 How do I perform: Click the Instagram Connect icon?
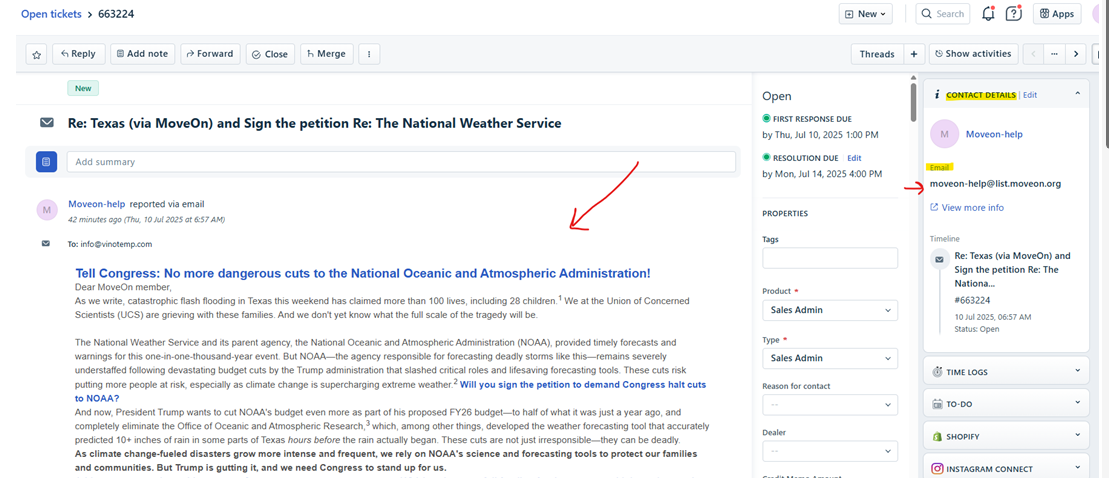(937, 469)
